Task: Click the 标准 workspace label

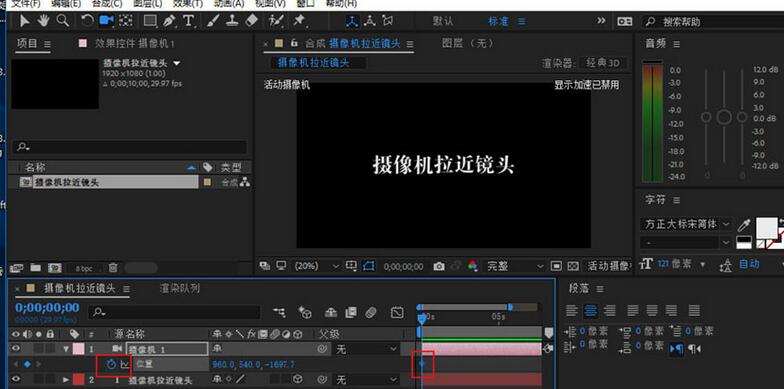Action: click(x=498, y=22)
